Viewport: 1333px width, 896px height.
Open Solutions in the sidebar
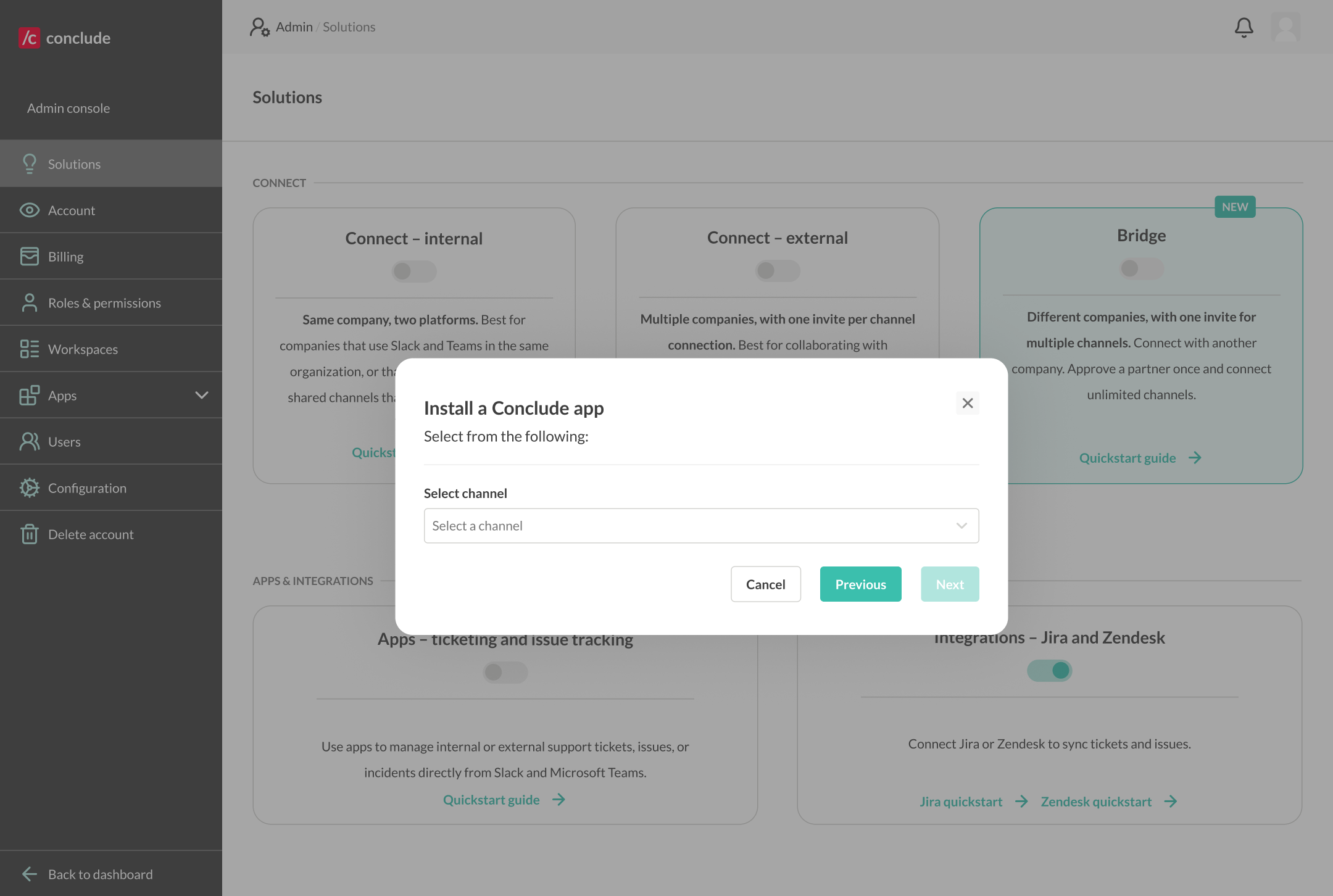111,164
